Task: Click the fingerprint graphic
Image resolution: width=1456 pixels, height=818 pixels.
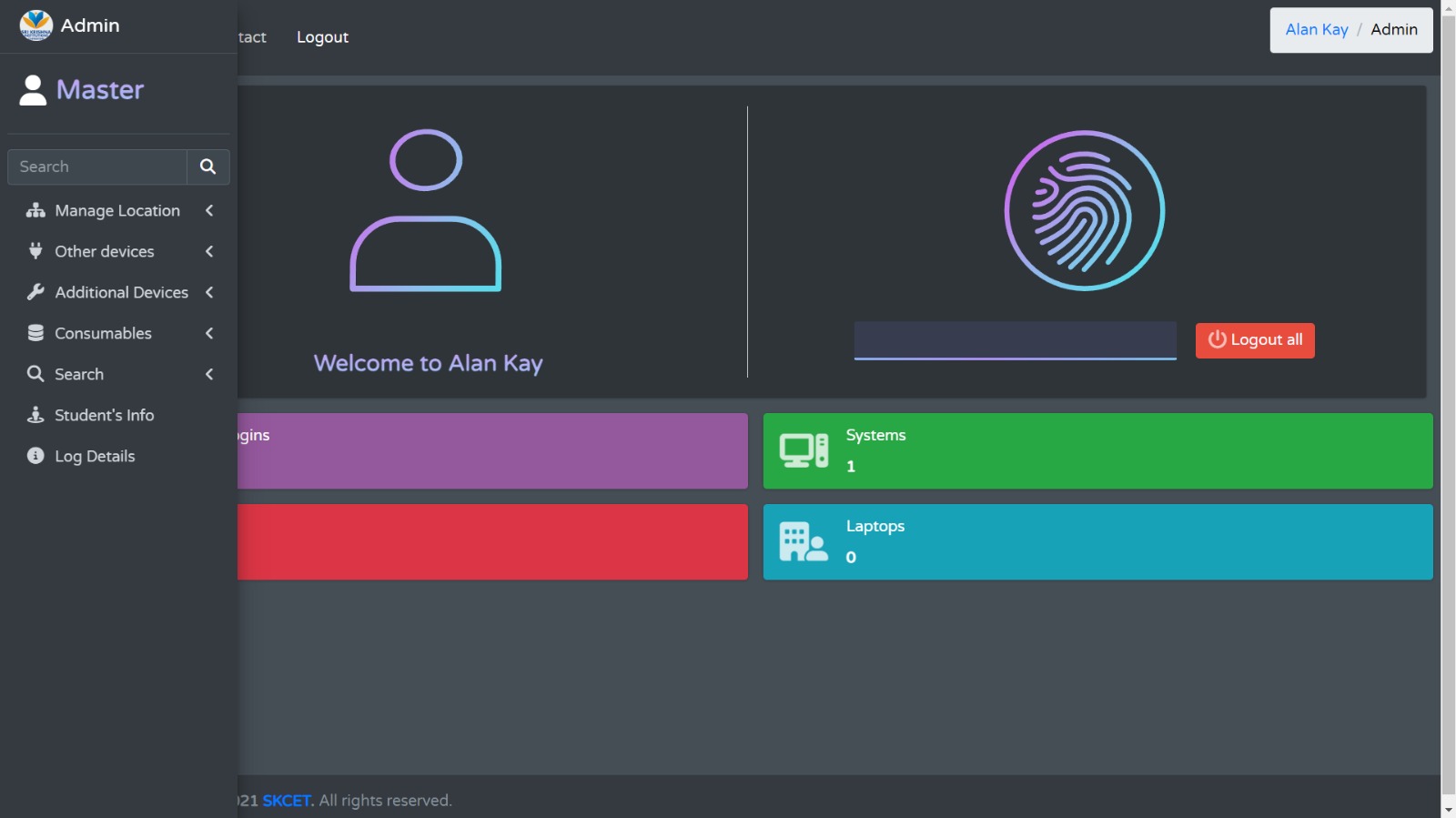Action: [x=1084, y=211]
